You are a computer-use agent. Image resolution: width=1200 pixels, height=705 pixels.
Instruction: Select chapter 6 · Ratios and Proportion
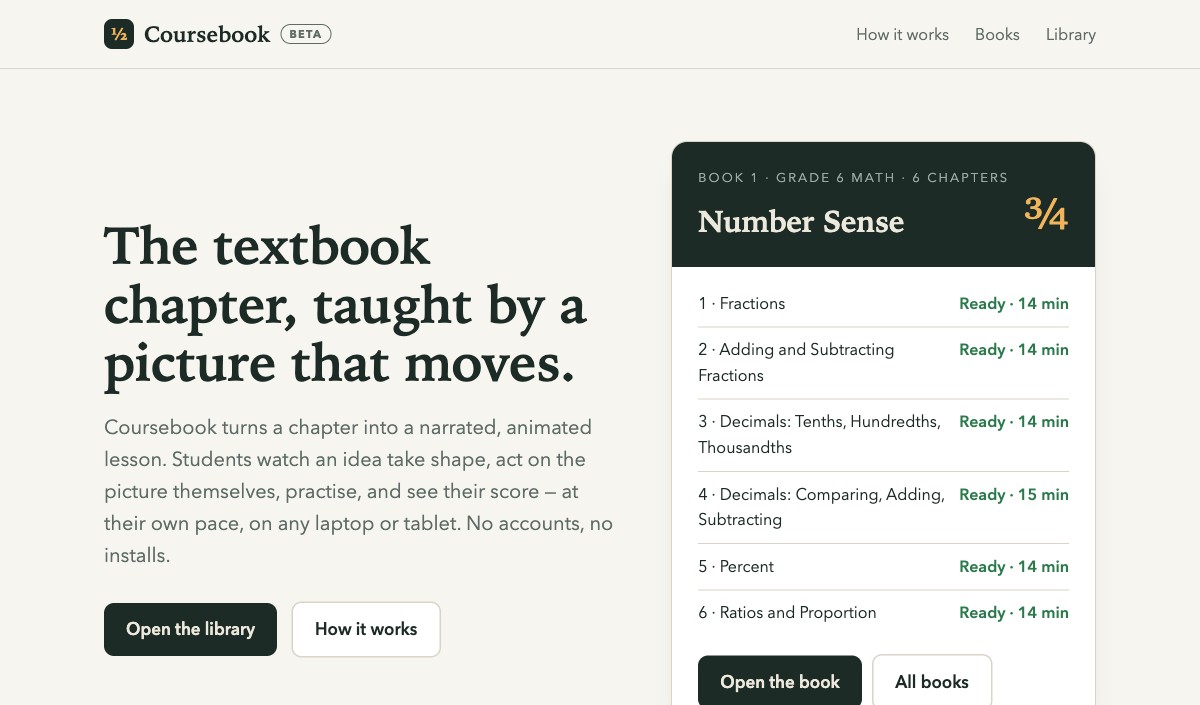[883, 613]
